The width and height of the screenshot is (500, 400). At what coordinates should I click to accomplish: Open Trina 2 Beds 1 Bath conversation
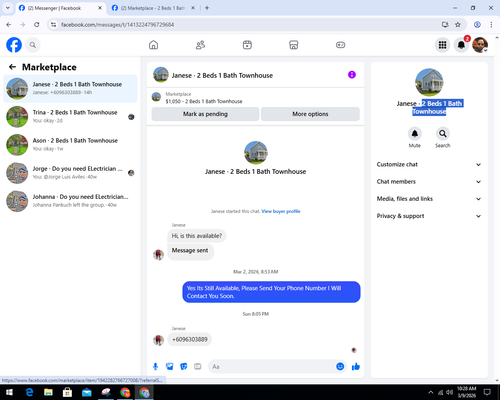tap(70, 117)
